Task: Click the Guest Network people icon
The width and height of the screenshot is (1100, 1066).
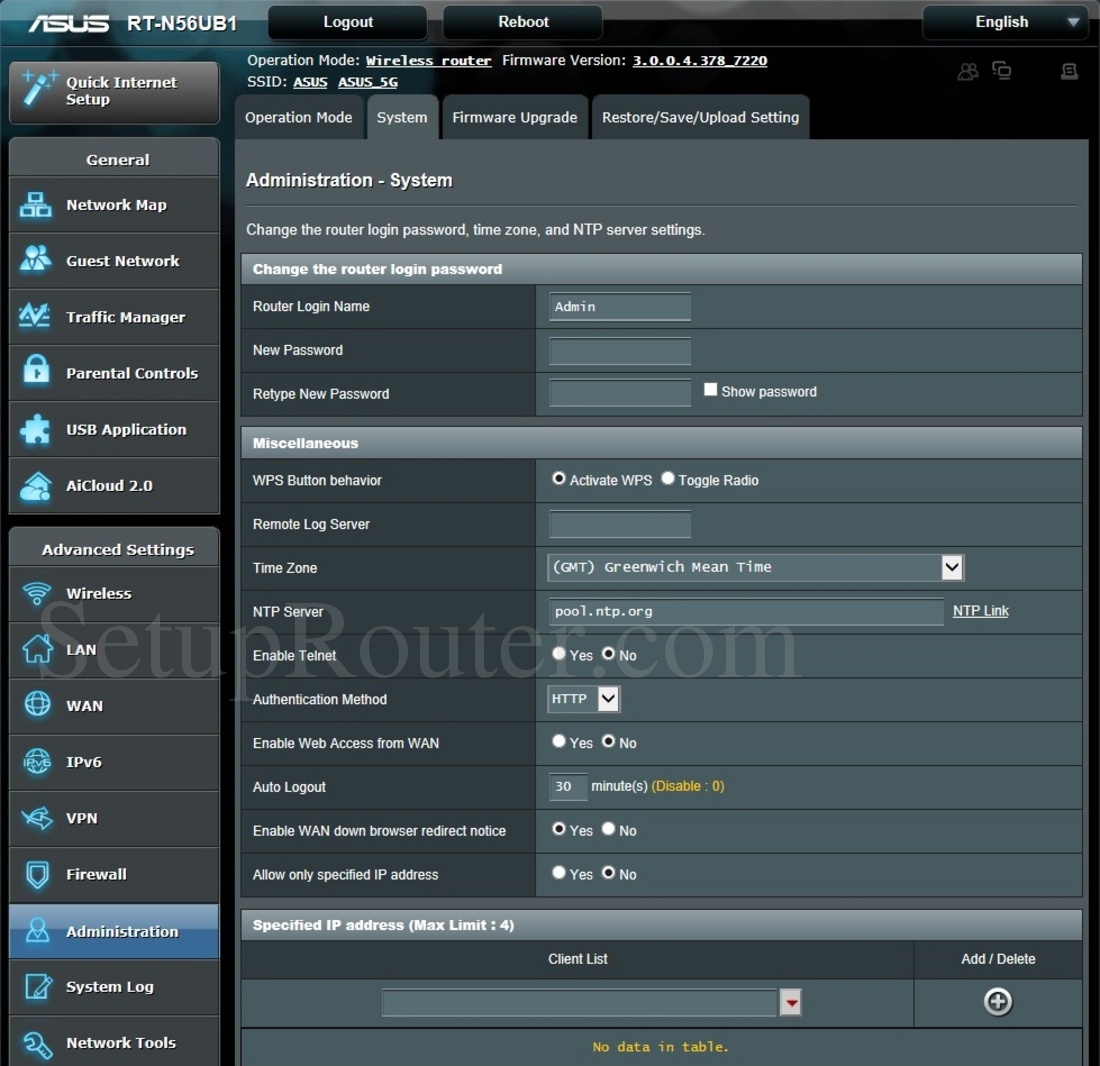Action: pos(36,260)
